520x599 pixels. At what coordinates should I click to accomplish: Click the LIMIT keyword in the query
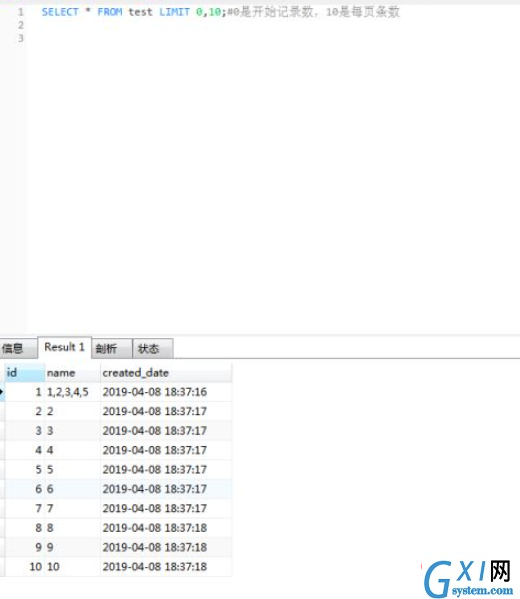[174, 12]
